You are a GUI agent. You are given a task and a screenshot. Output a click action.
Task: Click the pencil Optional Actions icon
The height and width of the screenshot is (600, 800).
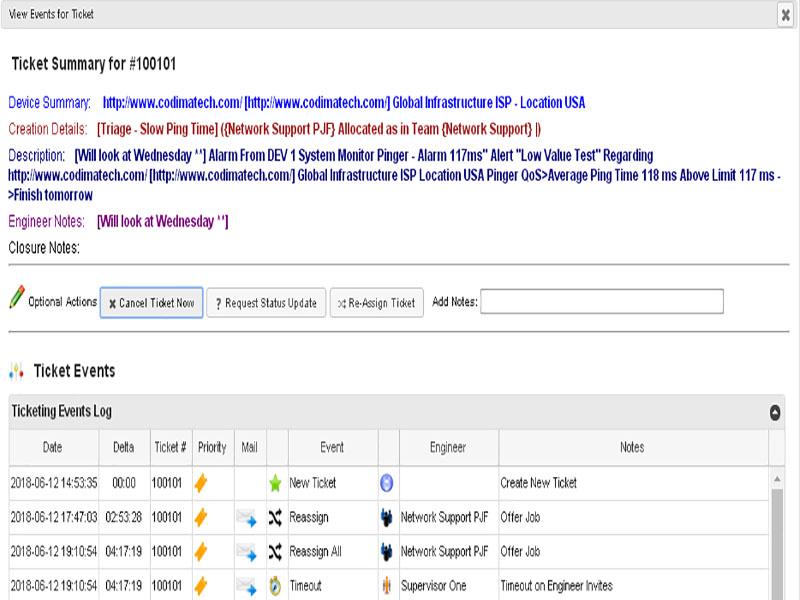[17, 296]
